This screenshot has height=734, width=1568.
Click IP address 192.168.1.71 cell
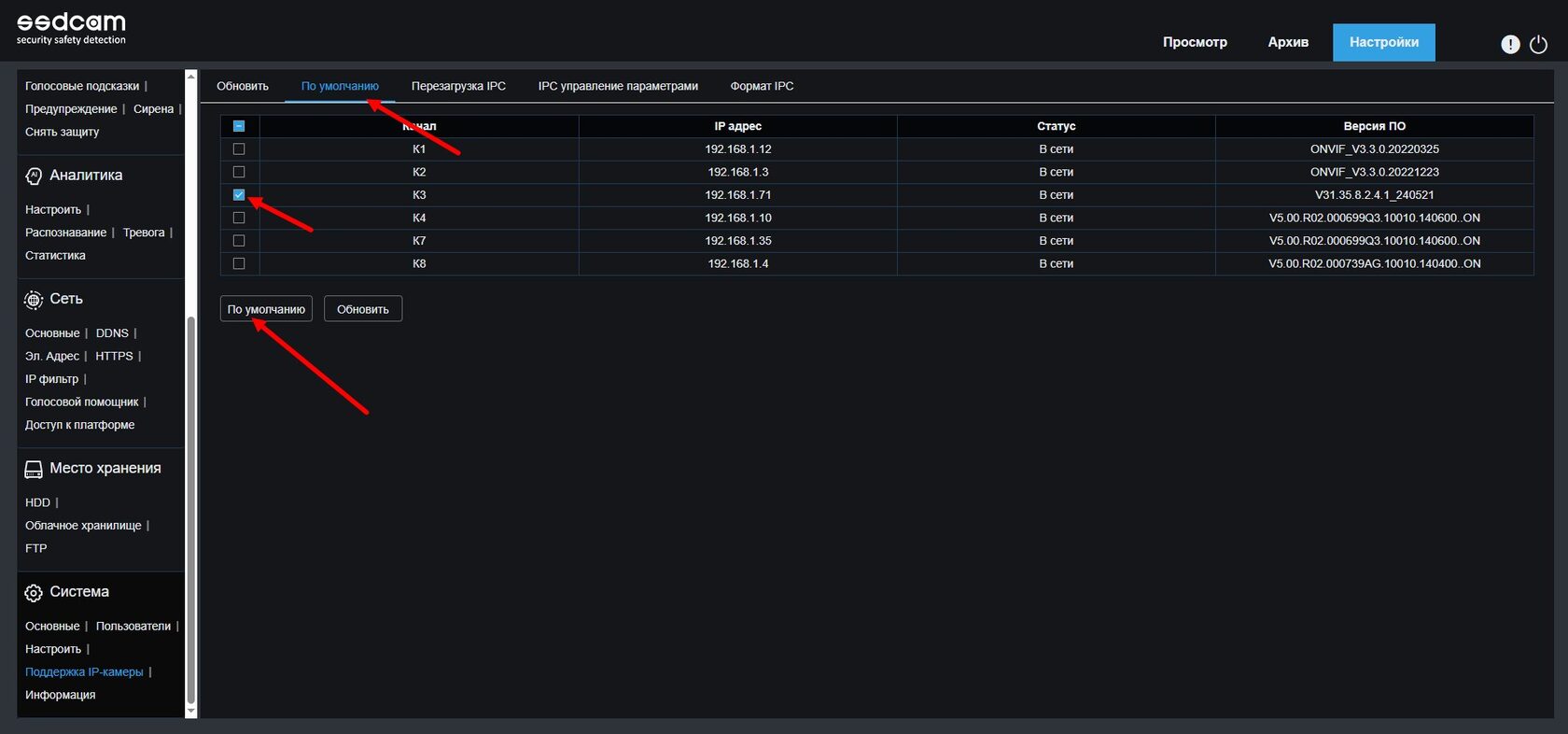click(x=738, y=195)
